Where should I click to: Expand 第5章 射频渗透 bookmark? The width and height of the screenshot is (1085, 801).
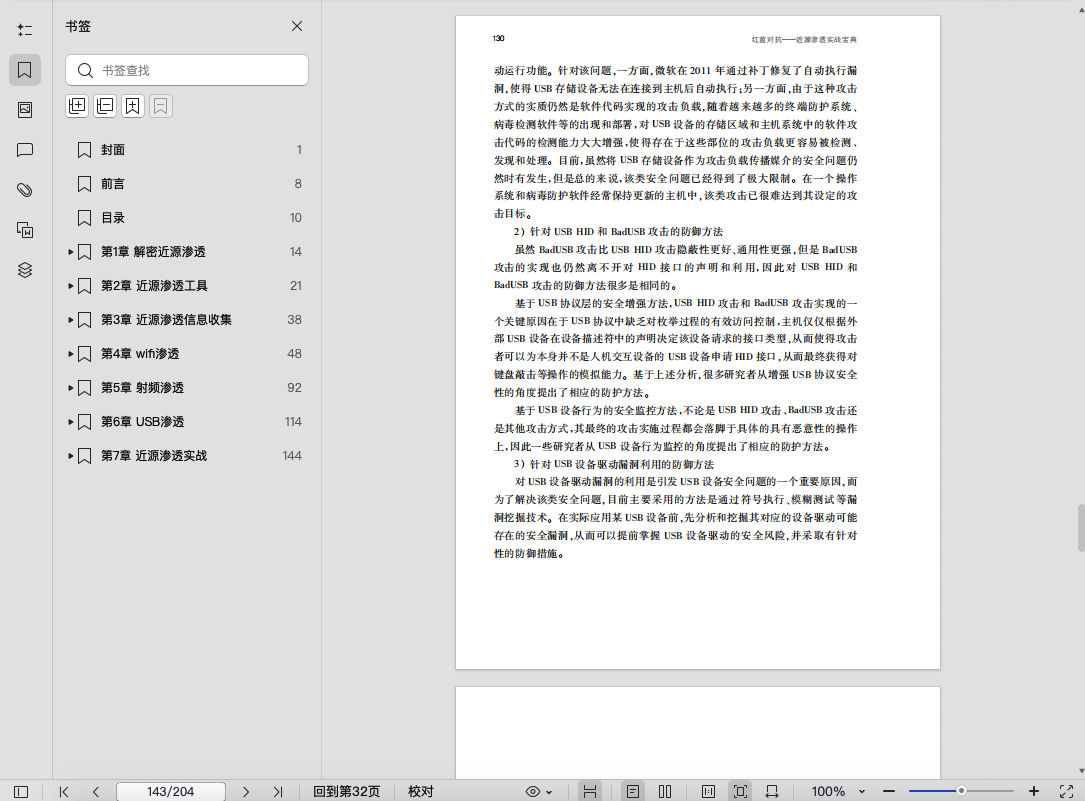pyautogui.click(x=71, y=388)
